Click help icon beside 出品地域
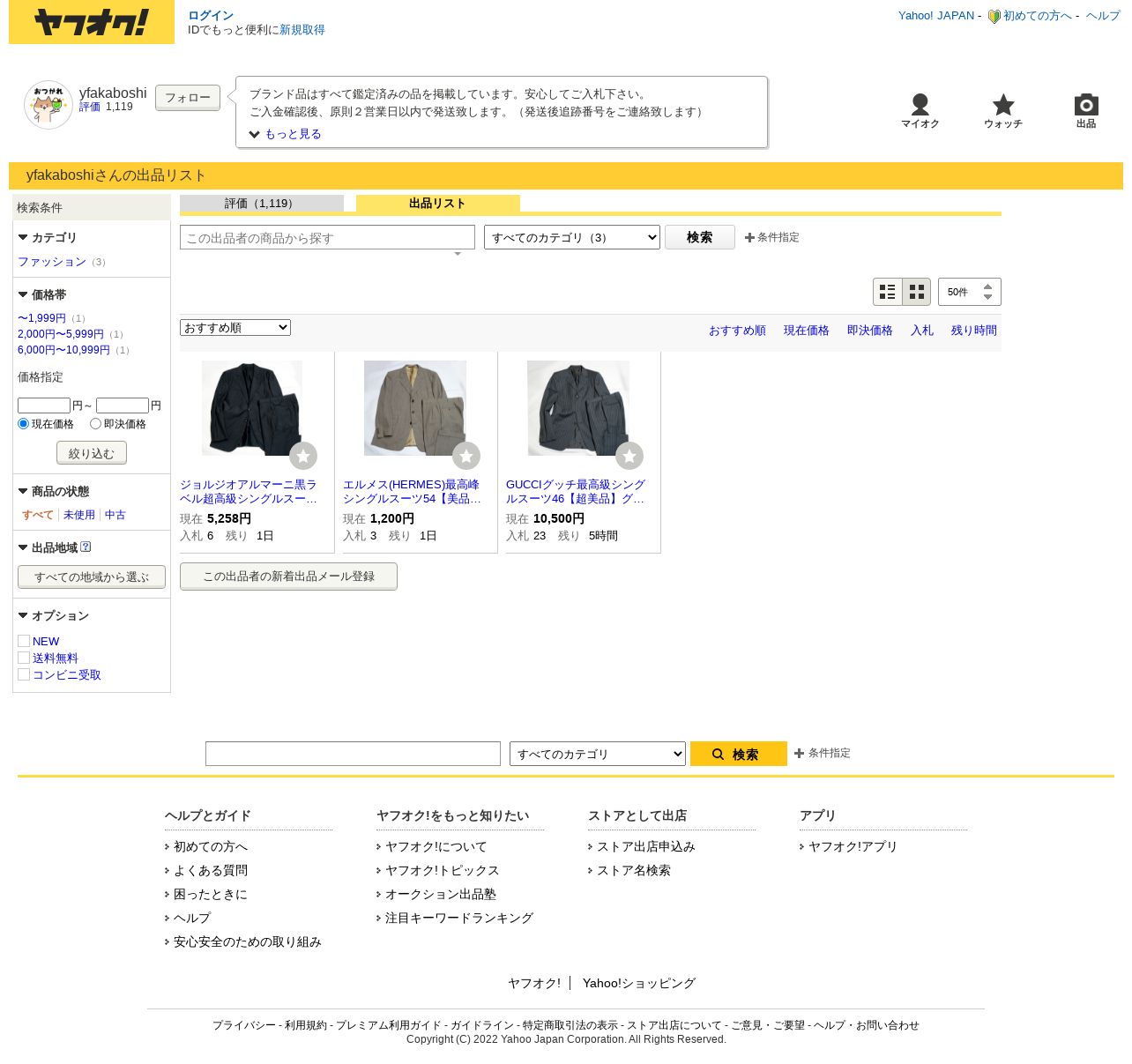Viewport: 1132px width, 1064px height. pyautogui.click(x=86, y=547)
